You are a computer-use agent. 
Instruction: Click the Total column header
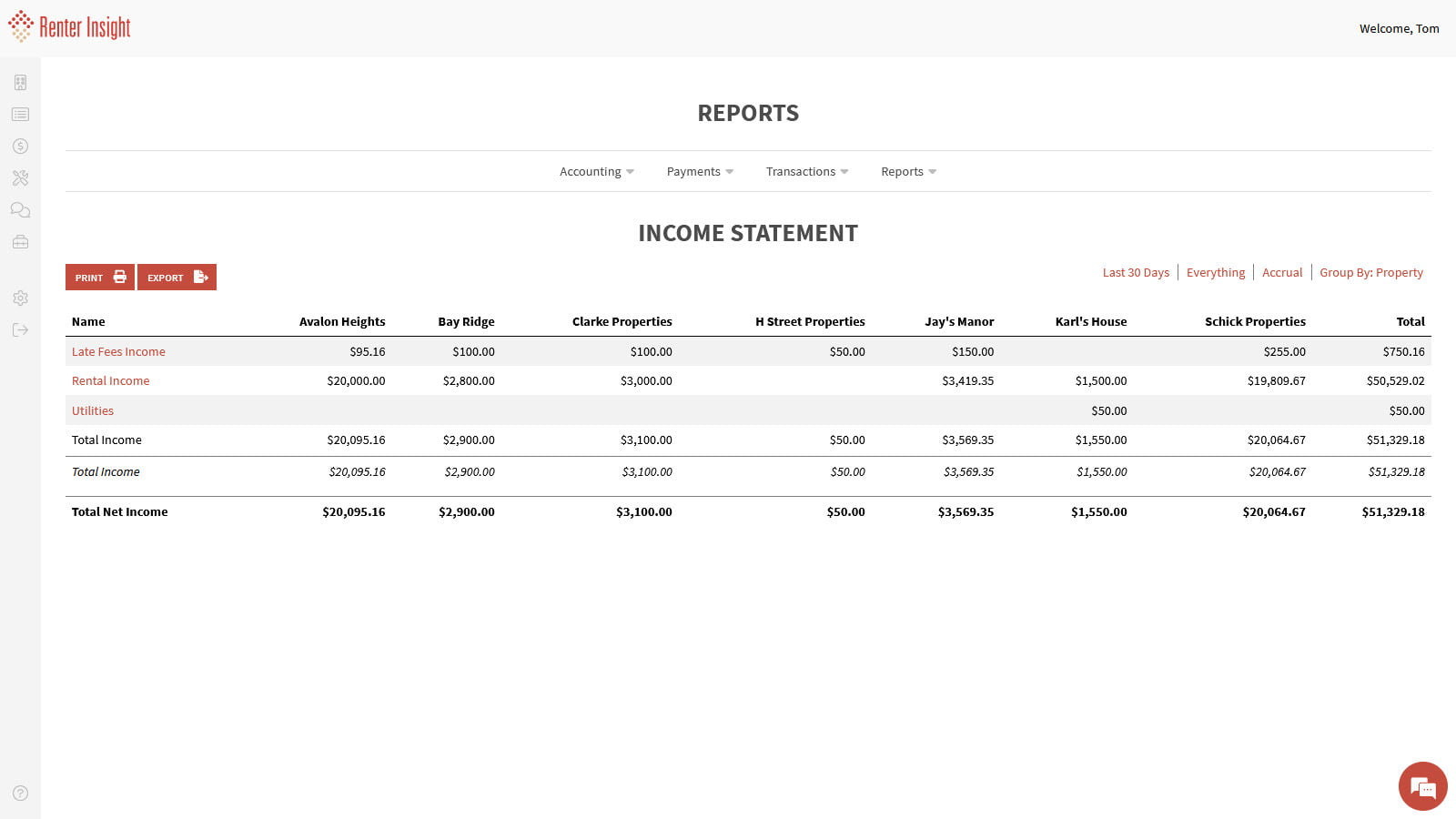pos(1410,322)
